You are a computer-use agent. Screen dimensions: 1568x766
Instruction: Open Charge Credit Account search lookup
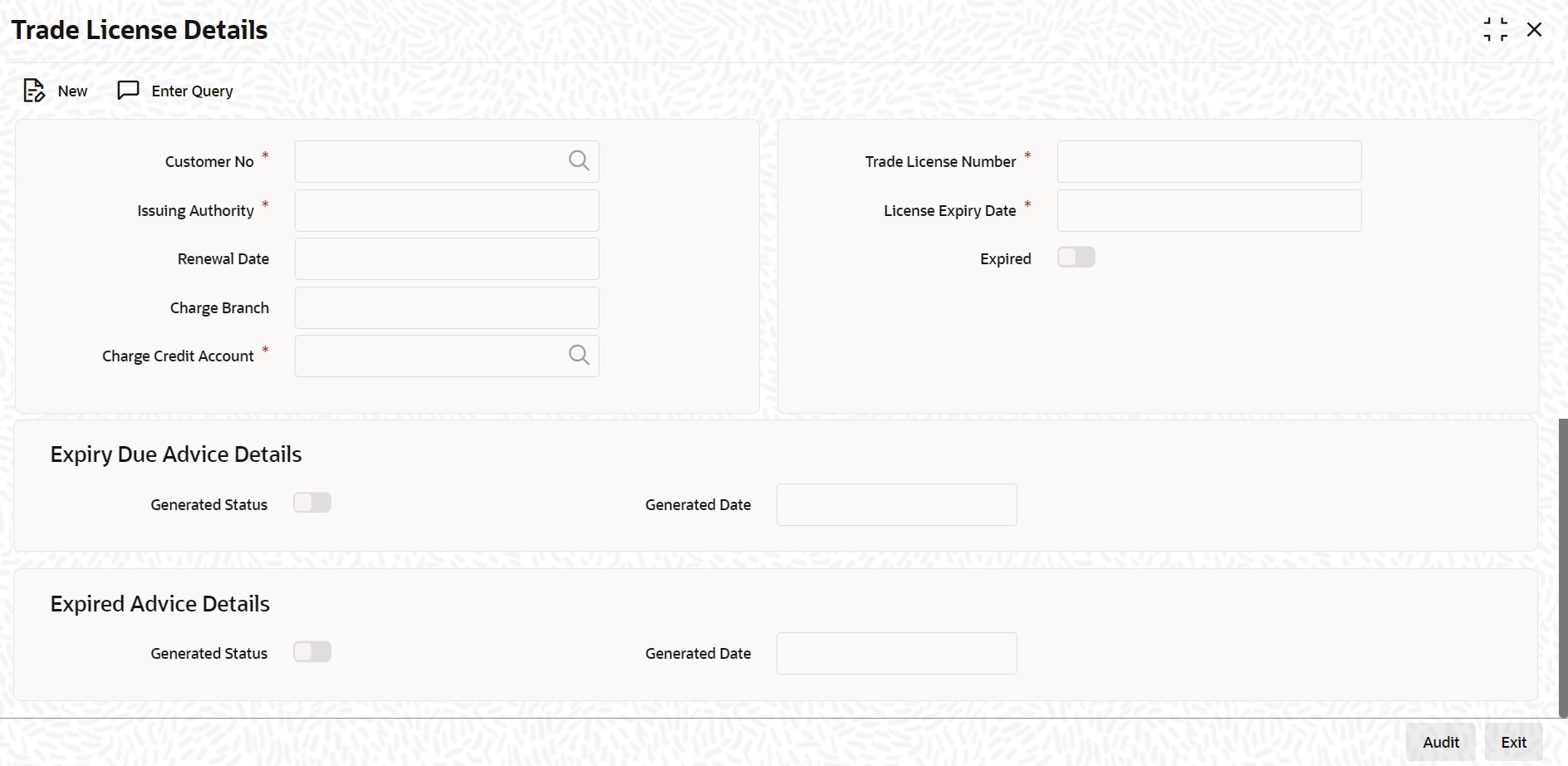(579, 356)
